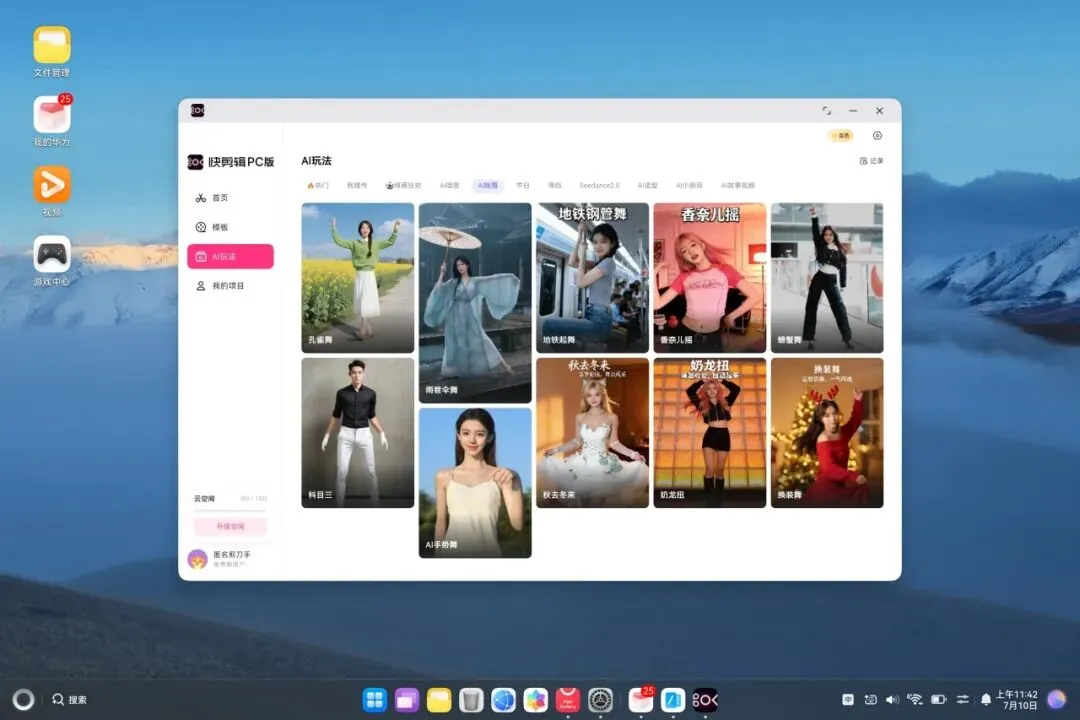Open the control panel sliders icon in the tray

pyautogui.click(x=962, y=699)
